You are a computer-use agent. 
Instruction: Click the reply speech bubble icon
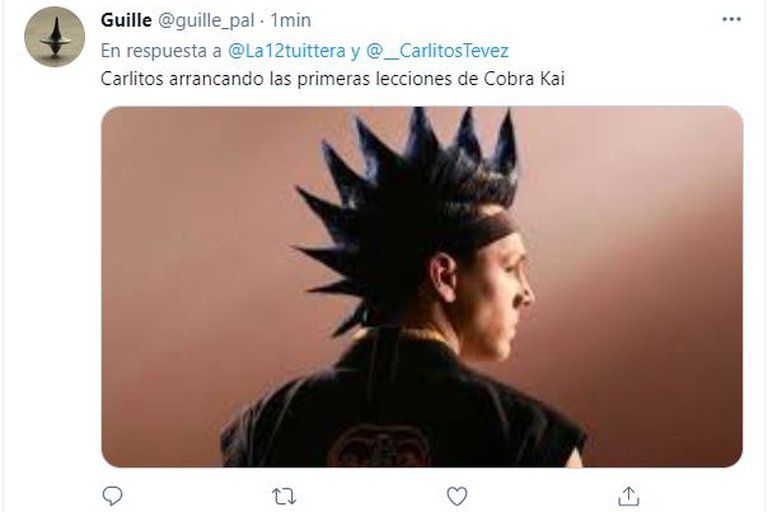[x=112, y=496]
